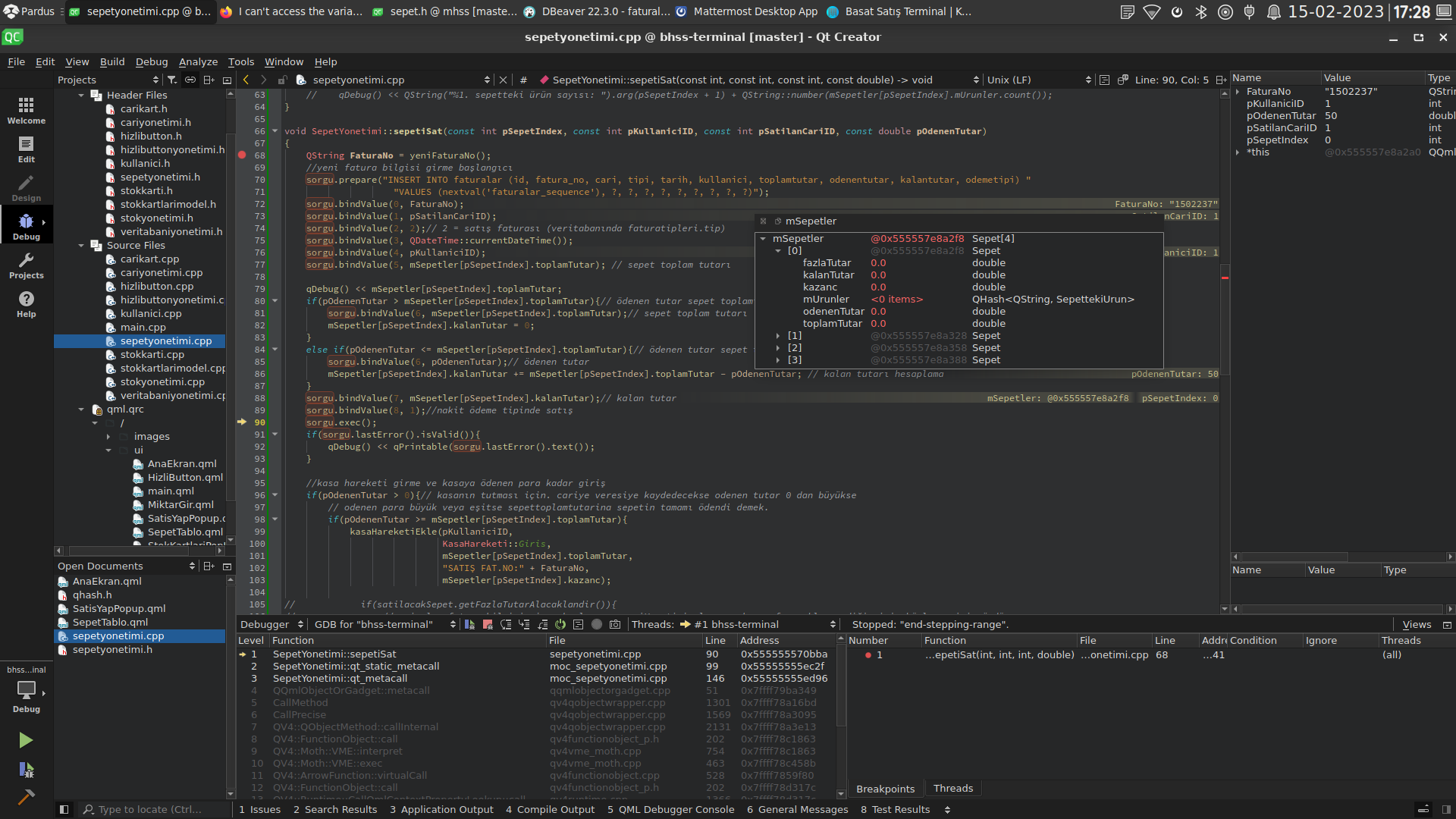Viewport: 1456px width, 819px height.
Task: Select the Step Over debugger icon
Action: (506, 624)
